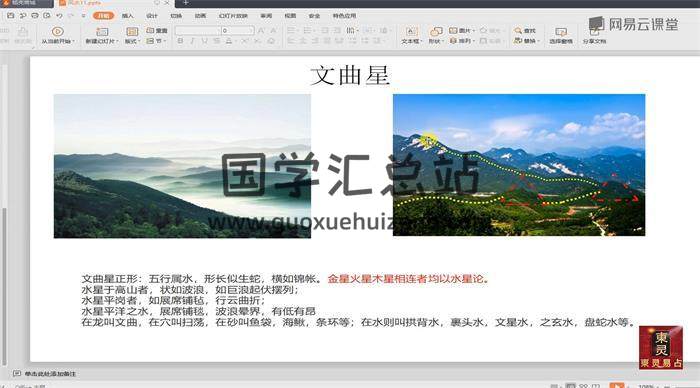Click the line starting 水星平洋之水
This screenshot has height=388, width=700.
point(199,311)
